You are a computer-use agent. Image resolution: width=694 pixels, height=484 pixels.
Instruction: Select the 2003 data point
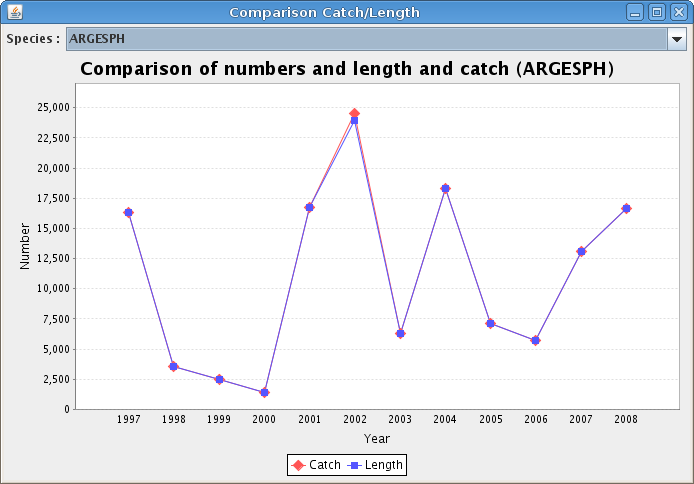(400, 333)
